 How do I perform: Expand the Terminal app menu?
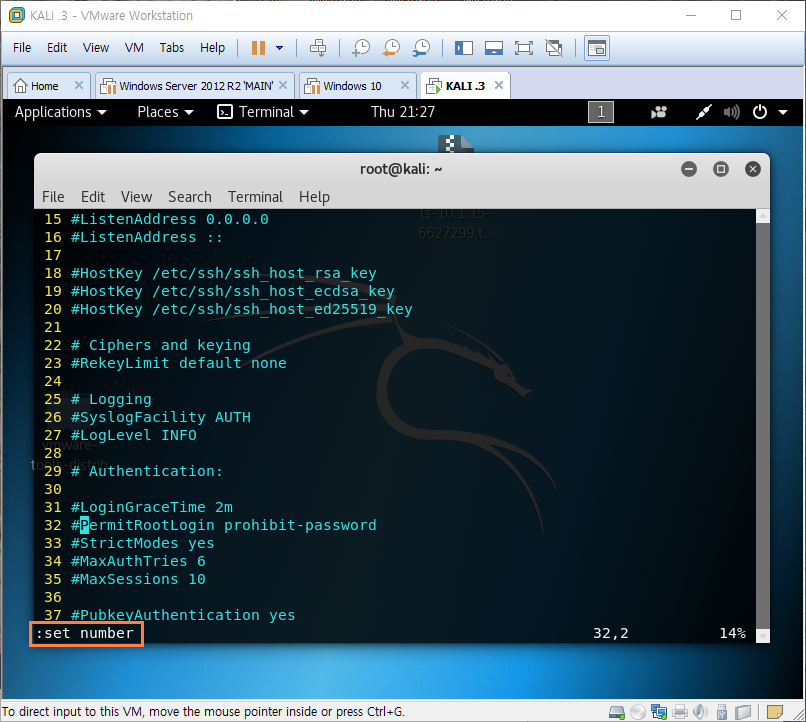coord(263,112)
